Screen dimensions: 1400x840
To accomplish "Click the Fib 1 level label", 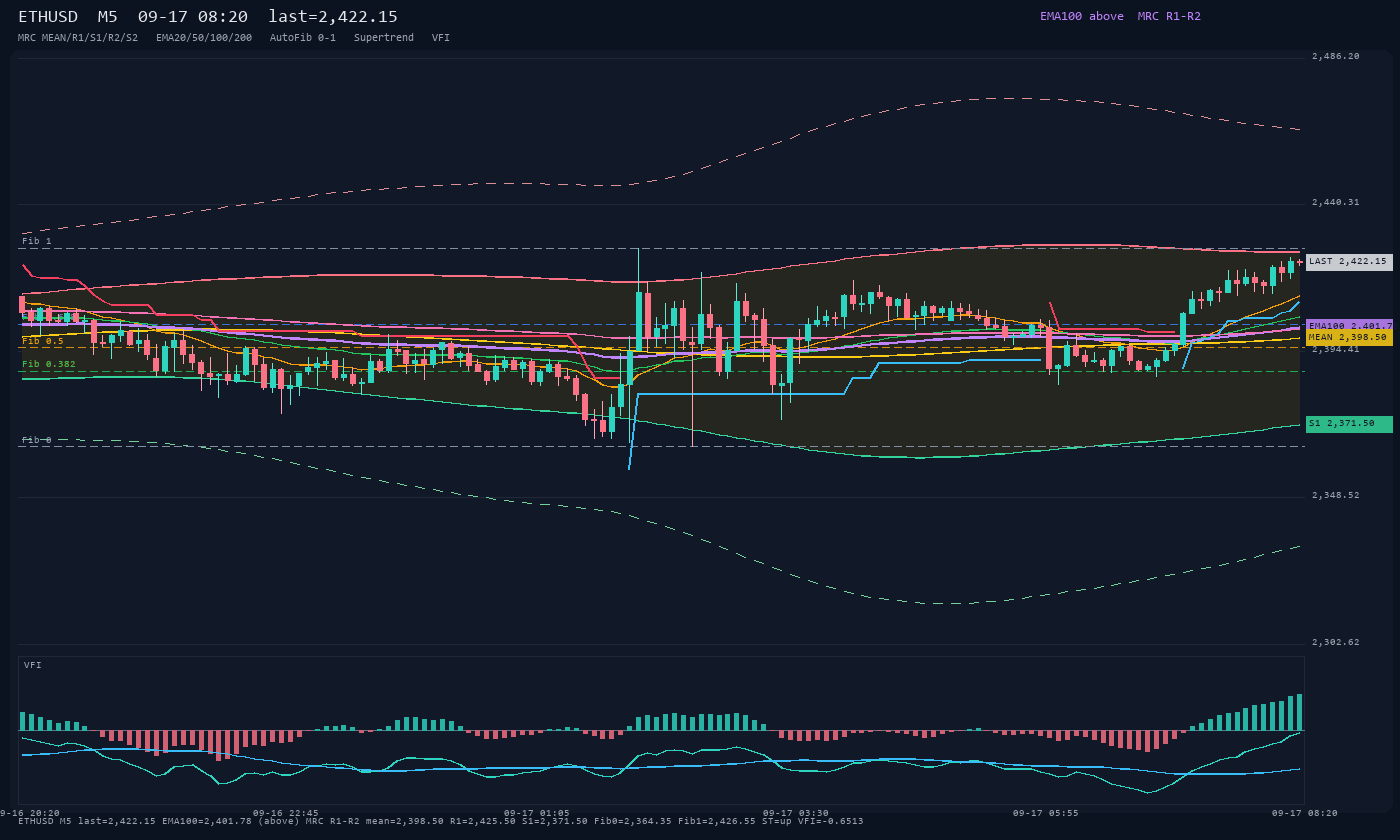I will [37, 241].
